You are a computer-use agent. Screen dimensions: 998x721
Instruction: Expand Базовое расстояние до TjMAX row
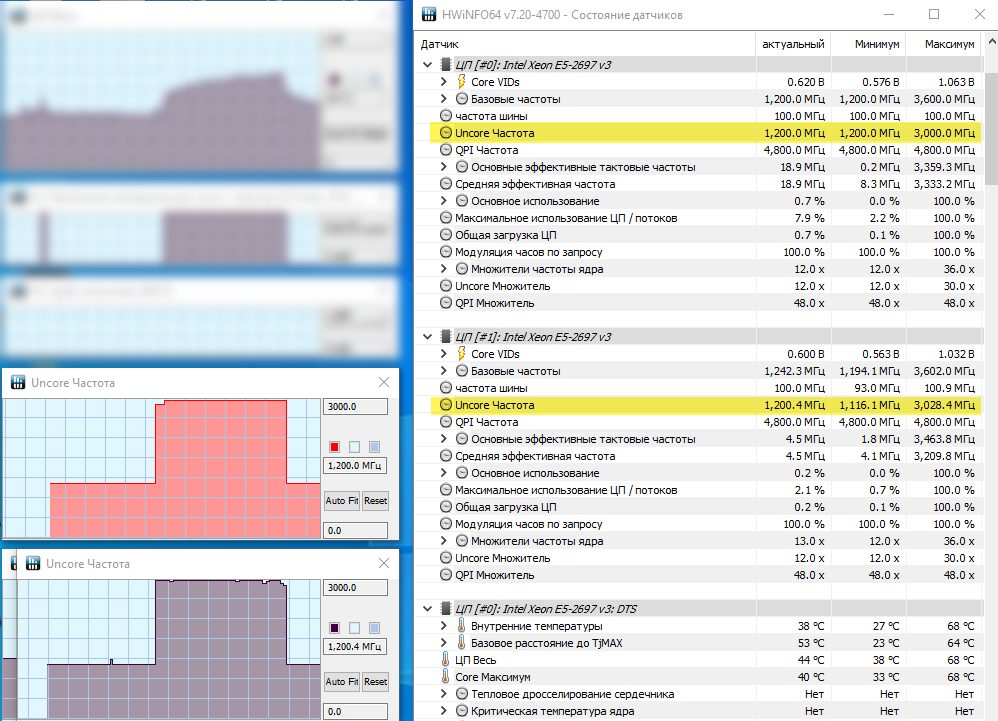(x=444, y=643)
